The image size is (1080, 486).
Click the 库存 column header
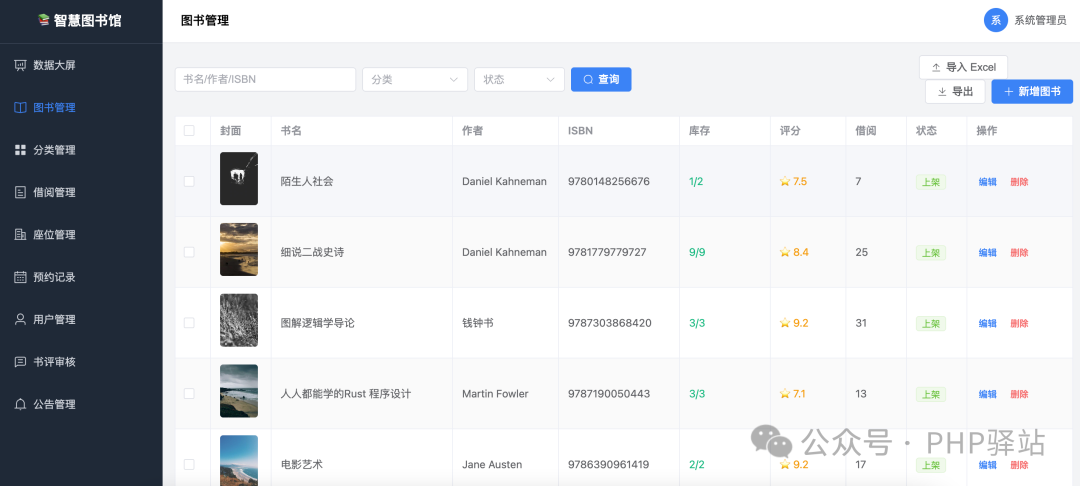click(699, 130)
